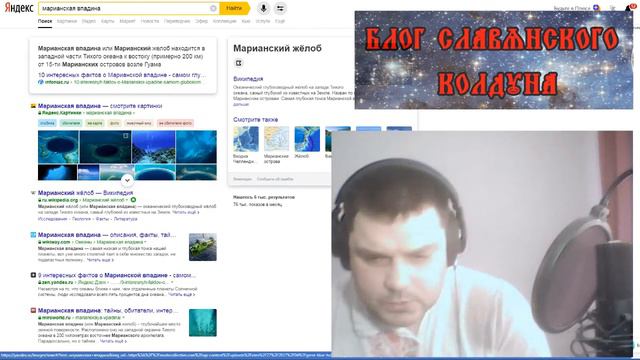
Task: Click the underwater reef image thumbnail
Action: pyautogui.click(x=153, y=147)
